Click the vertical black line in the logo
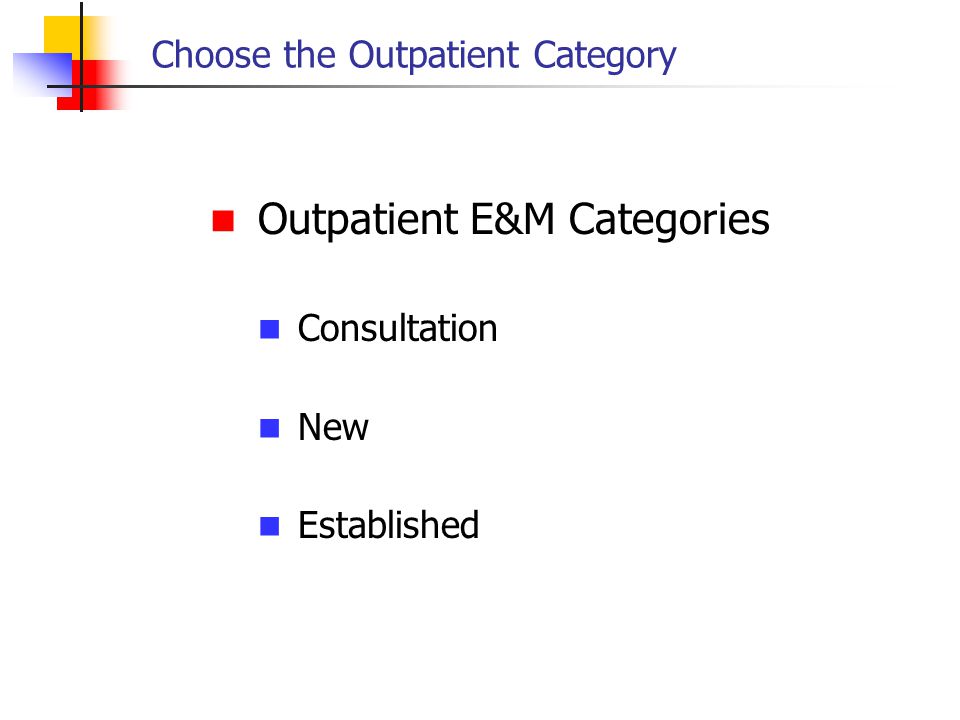This screenshot has height=720, width=960. point(81,57)
